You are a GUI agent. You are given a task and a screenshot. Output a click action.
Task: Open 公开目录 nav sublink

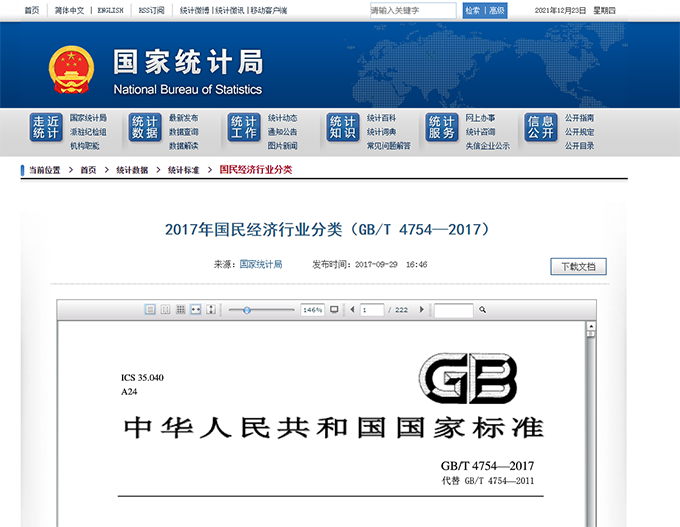pos(579,146)
